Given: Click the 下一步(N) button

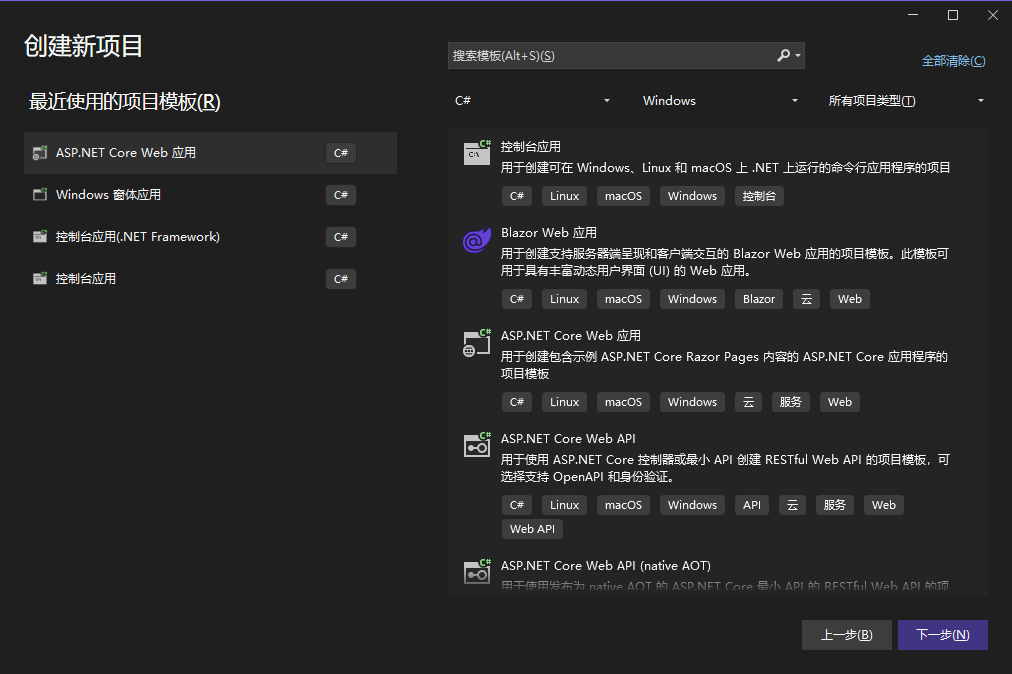Looking at the screenshot, I should click(942, 635).
